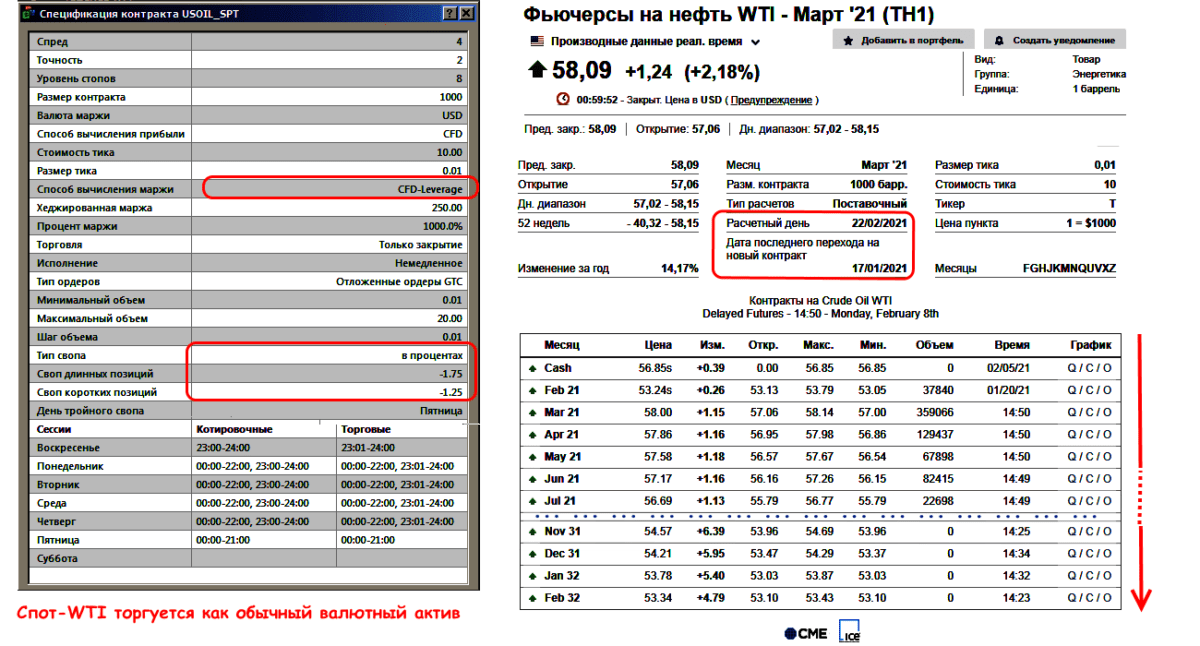
Task: Click 'Создать уведомление' button
Action: (1055, 40)
